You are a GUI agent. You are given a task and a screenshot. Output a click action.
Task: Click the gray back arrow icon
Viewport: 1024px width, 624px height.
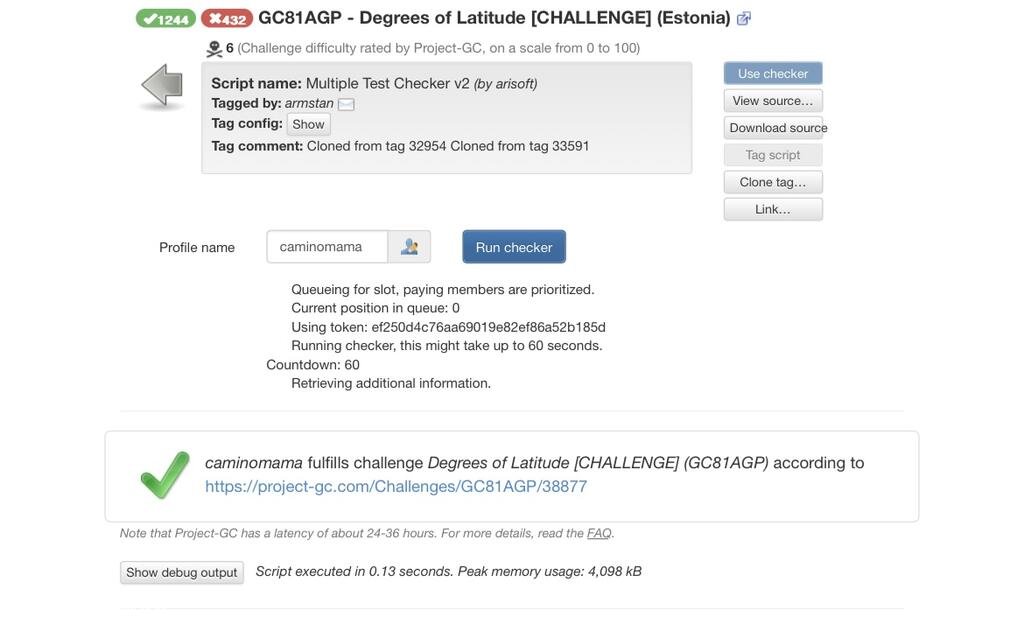click(162, 85)
